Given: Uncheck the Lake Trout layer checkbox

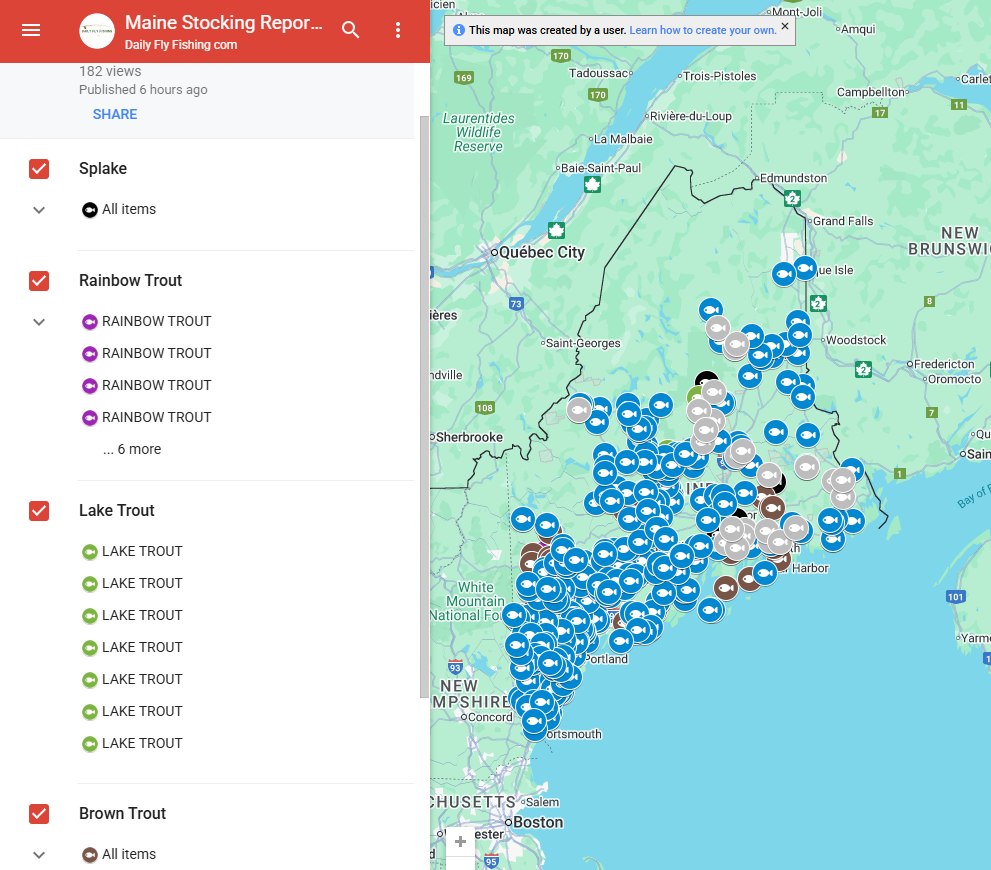Looking at the screenshot, I should click(39, 511).
